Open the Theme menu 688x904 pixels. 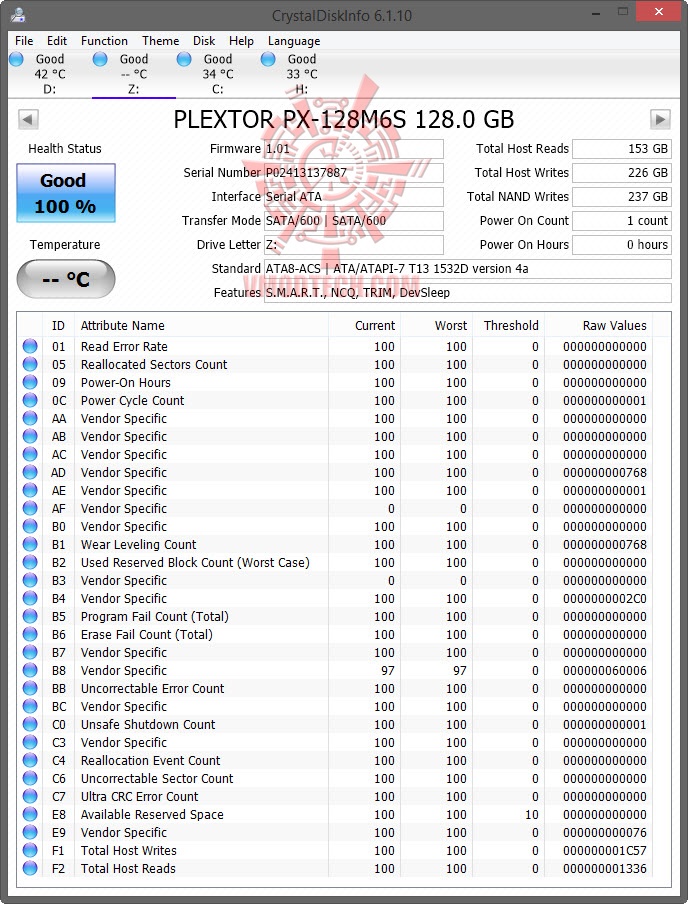(161, 41)
